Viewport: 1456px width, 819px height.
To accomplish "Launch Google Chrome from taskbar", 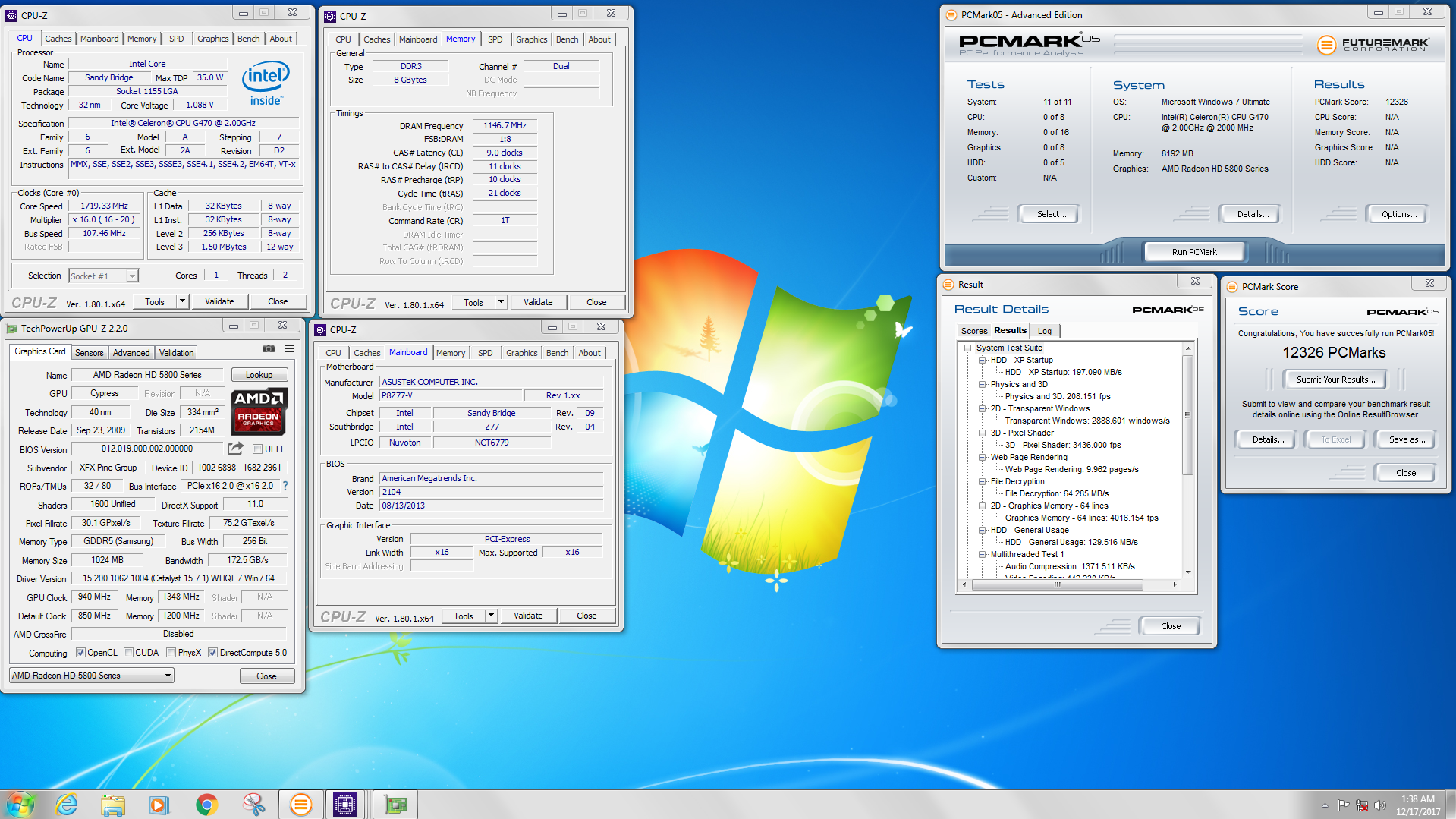I will pos(206,805).
